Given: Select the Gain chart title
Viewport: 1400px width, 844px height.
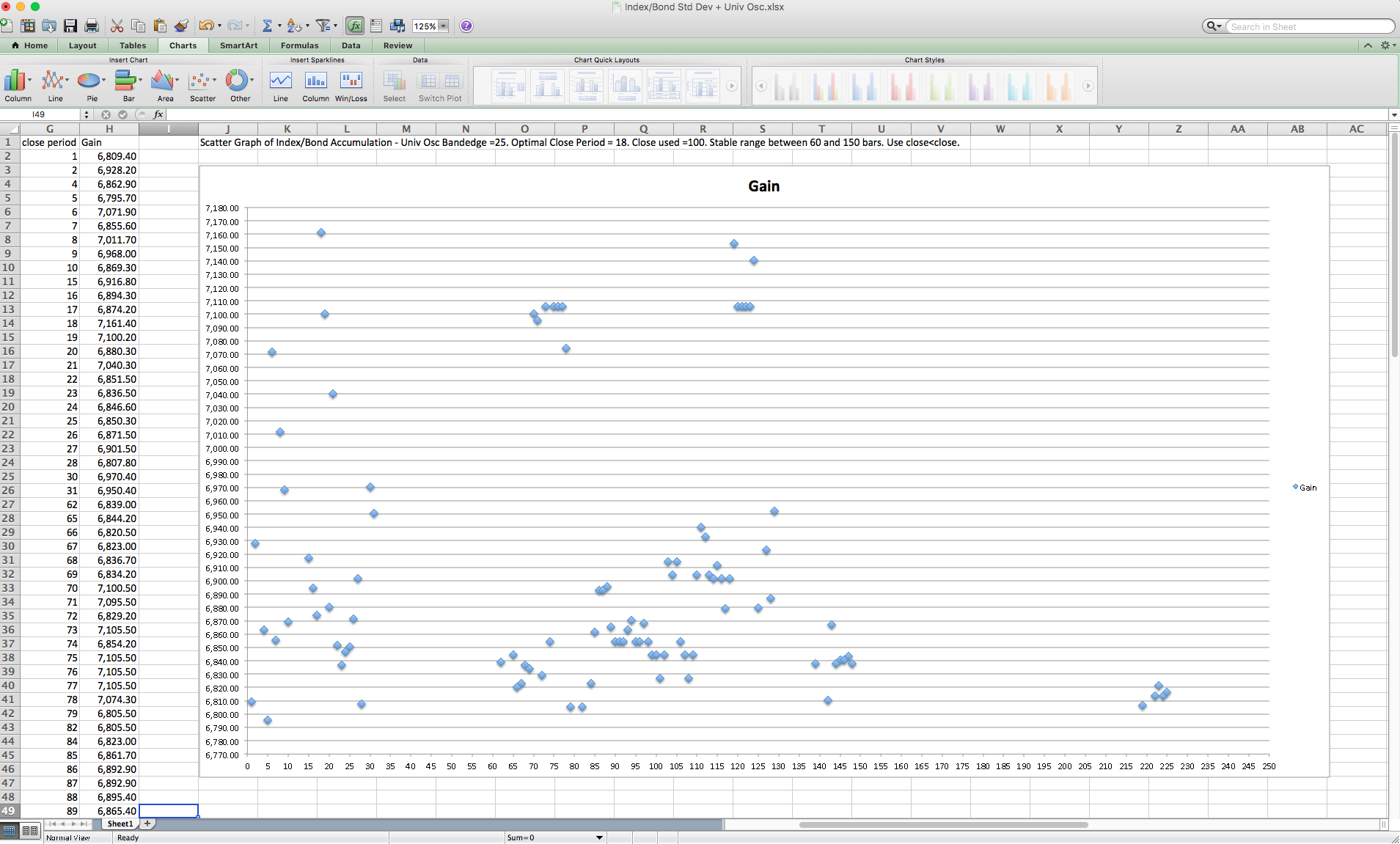Looking at the screenshot, I should point(763,186).
